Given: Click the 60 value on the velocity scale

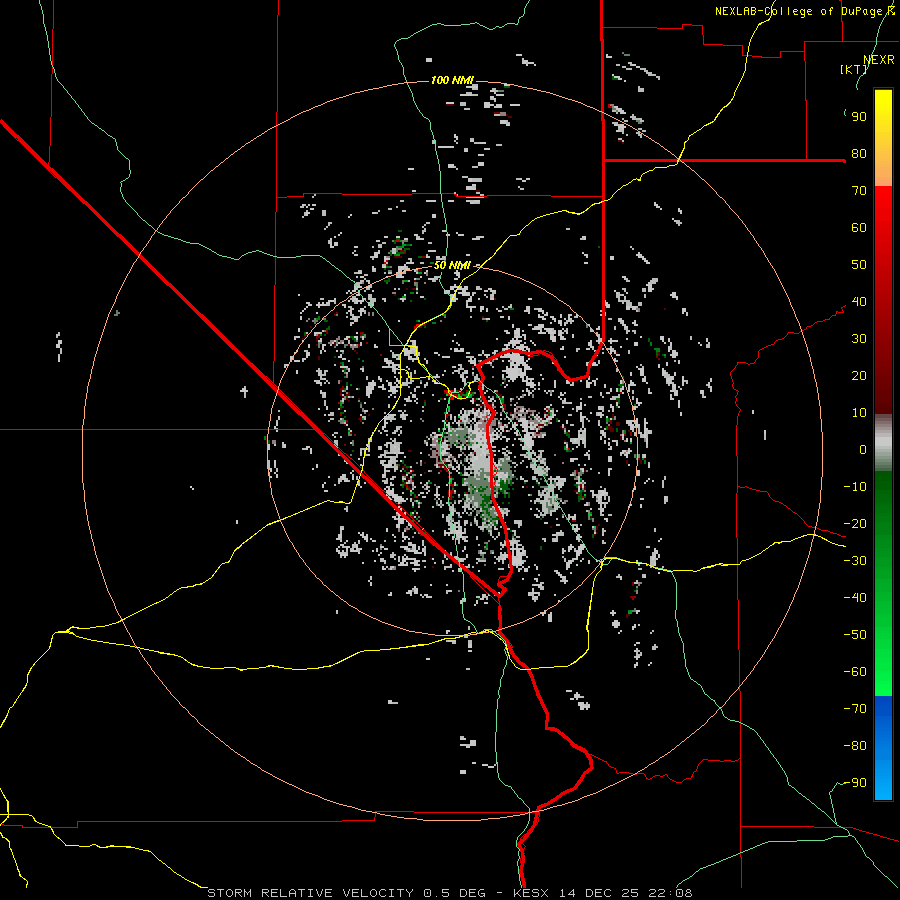Looking at the screenshot, I should point(859,228).
